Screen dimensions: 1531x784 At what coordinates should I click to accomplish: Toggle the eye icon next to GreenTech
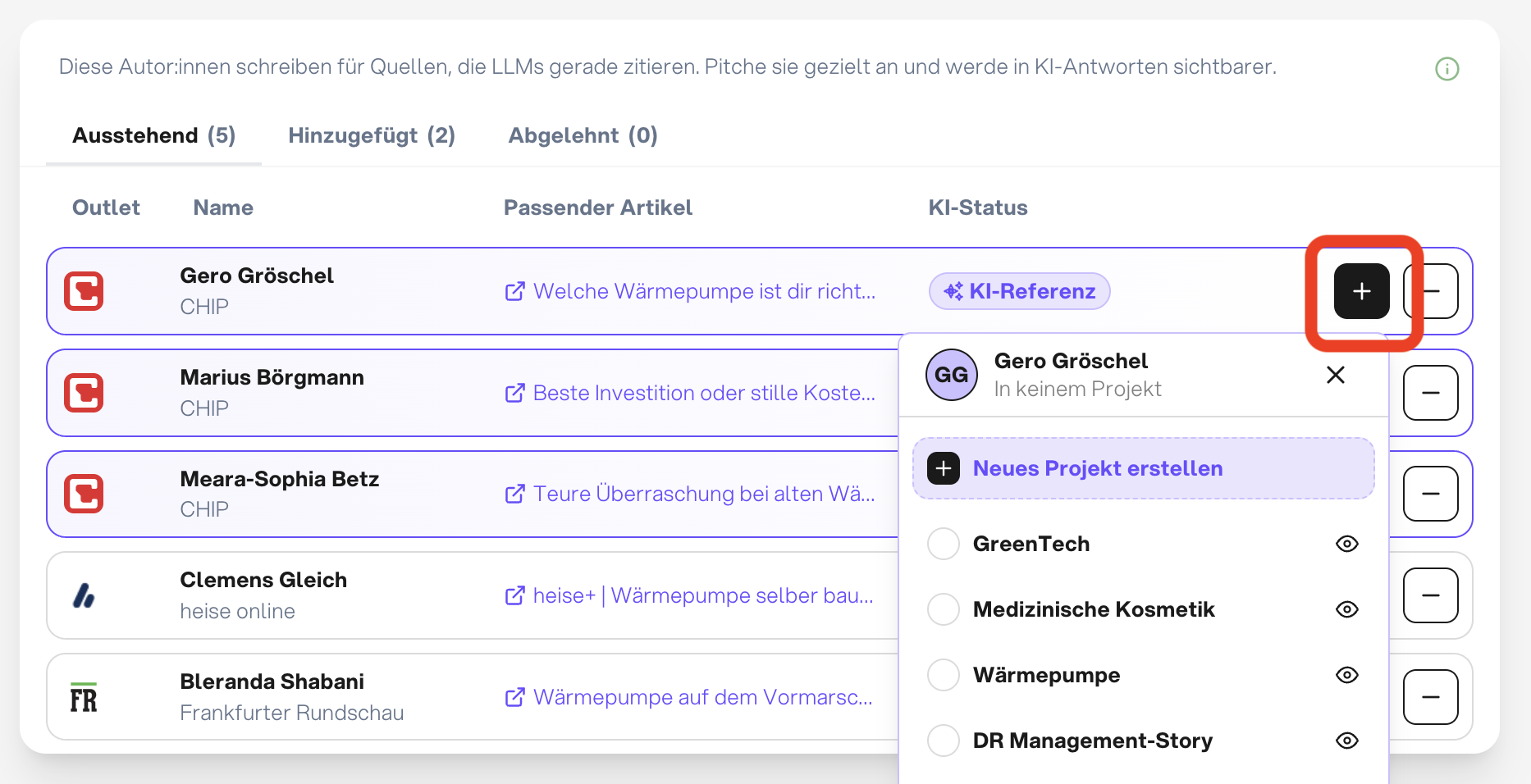point(1346,544)
